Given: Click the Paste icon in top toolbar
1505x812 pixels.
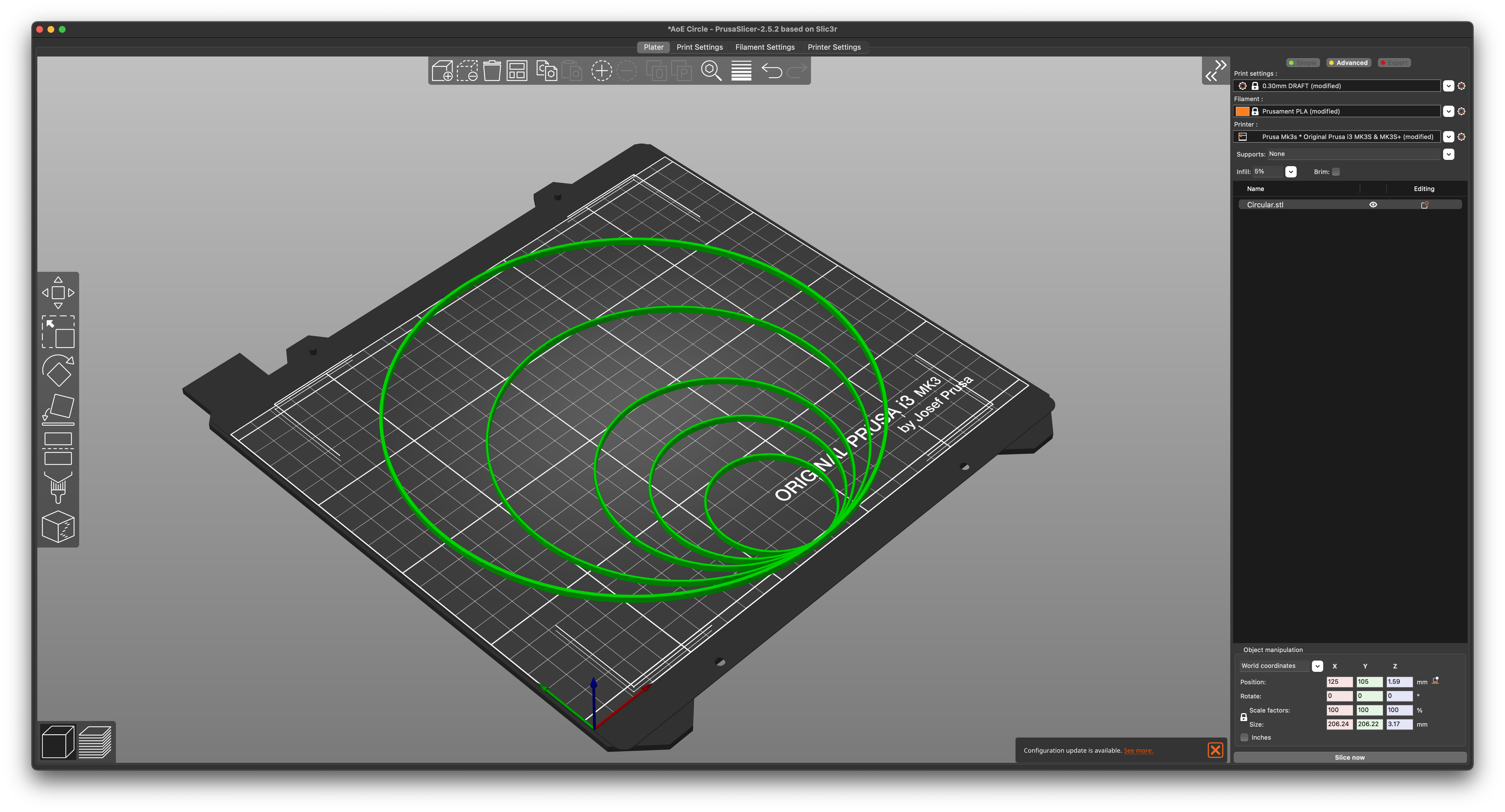Looking at the screenshot, I should click(572, 71).
